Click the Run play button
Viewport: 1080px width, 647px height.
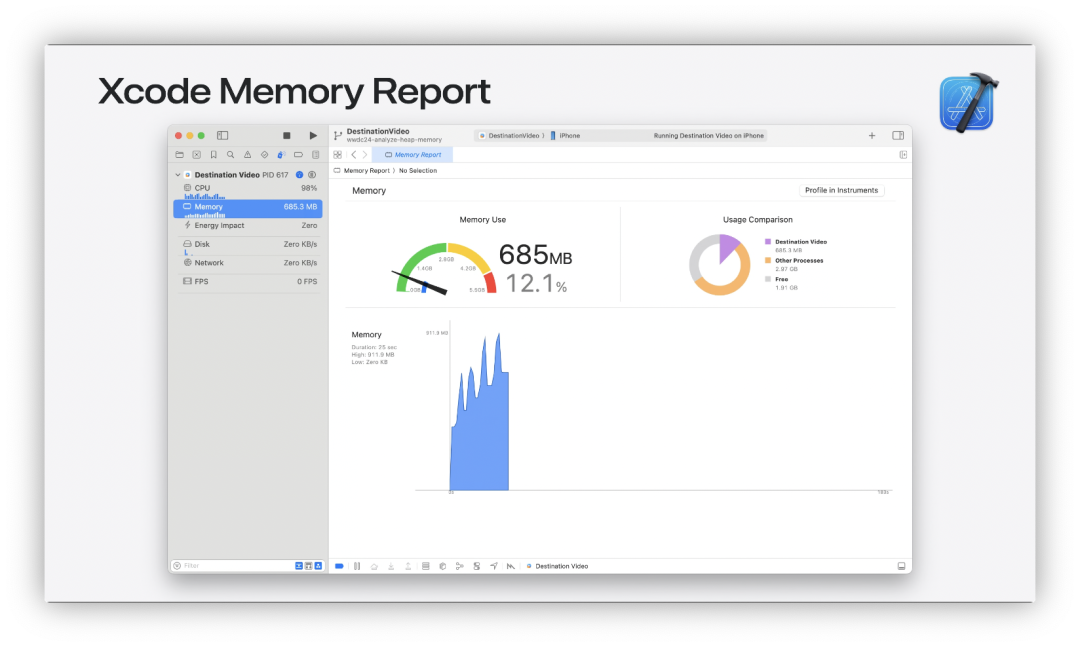tap(313, 136)
